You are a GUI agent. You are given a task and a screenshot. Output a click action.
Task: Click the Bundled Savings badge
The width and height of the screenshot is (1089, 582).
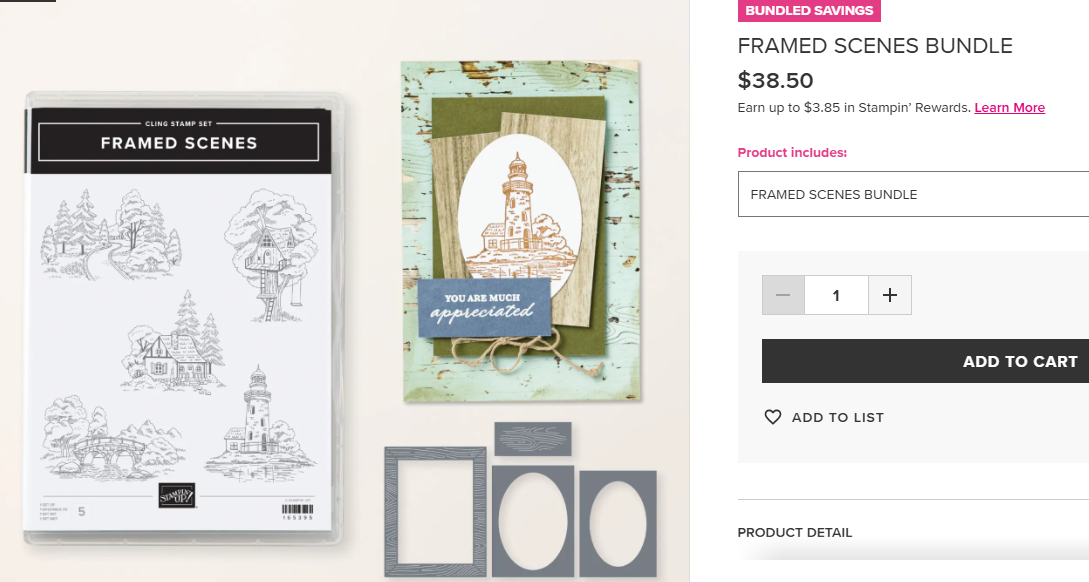[809, 10]
